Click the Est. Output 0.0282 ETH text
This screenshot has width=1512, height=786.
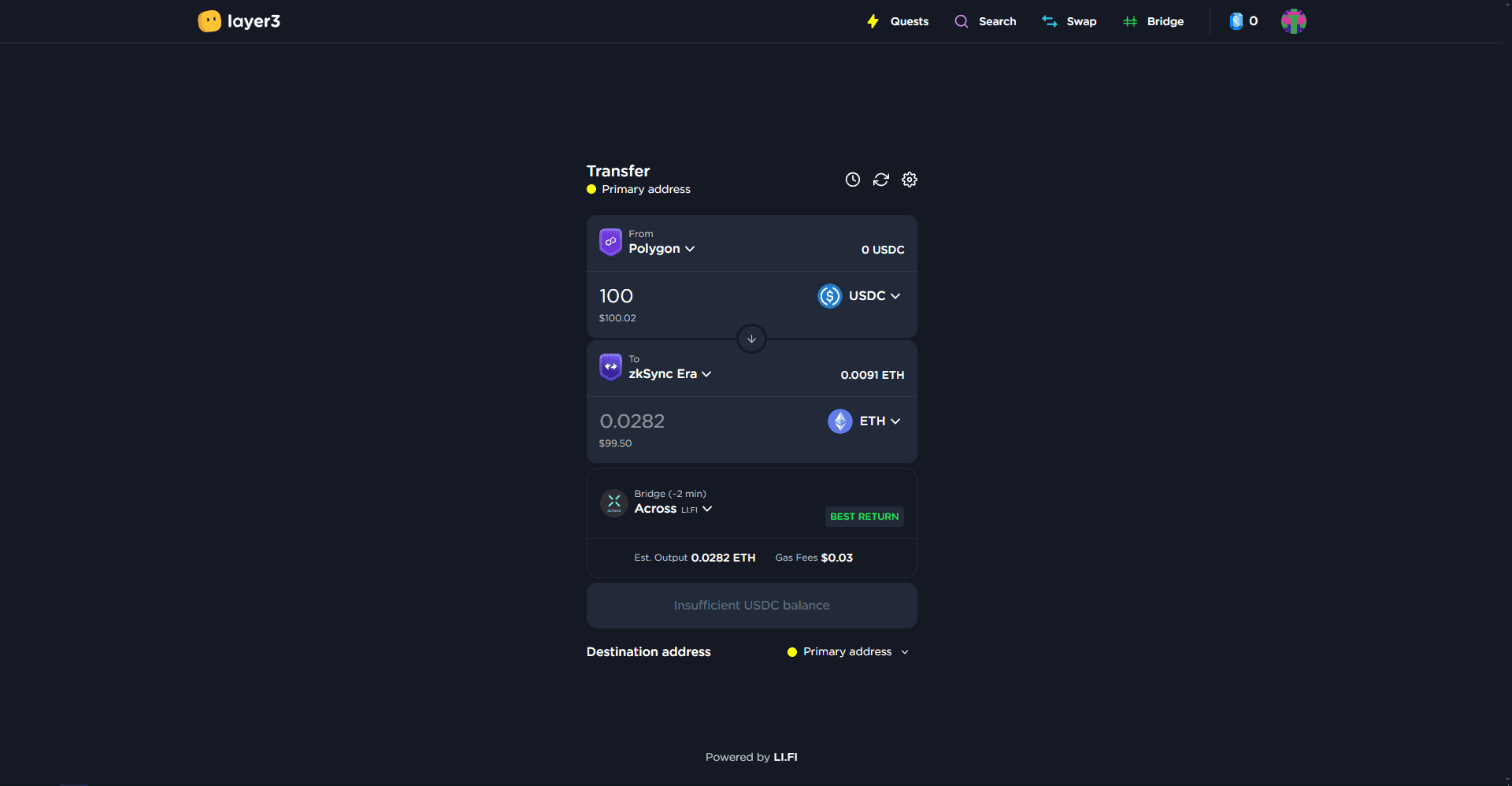tap(695, 558)
